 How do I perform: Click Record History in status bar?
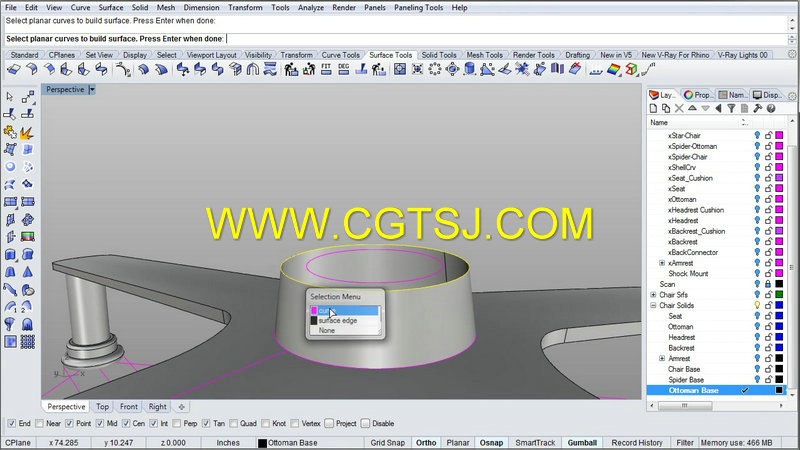point(637,443)
